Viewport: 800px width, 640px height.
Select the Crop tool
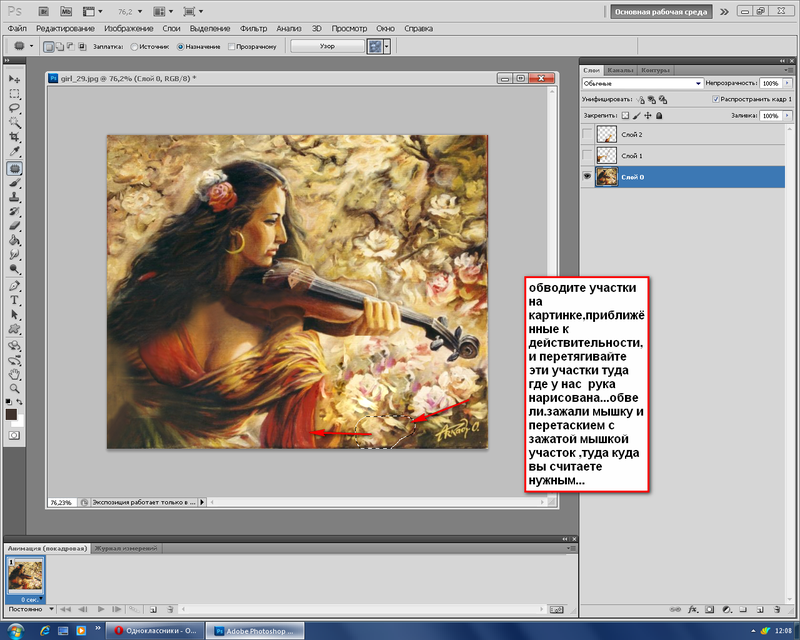(14, 137)
